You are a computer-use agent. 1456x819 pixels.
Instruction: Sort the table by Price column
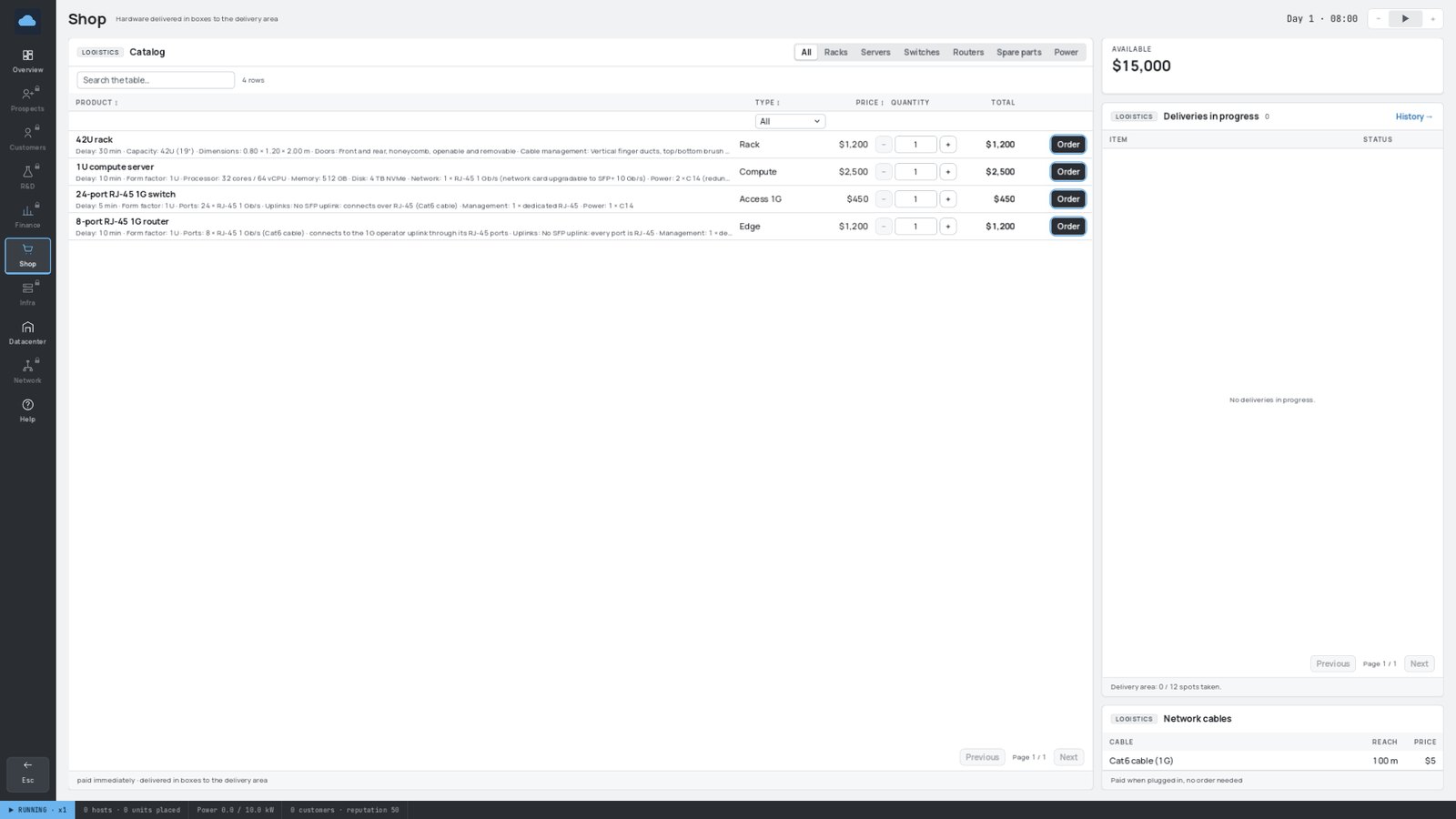pos(869,103)
